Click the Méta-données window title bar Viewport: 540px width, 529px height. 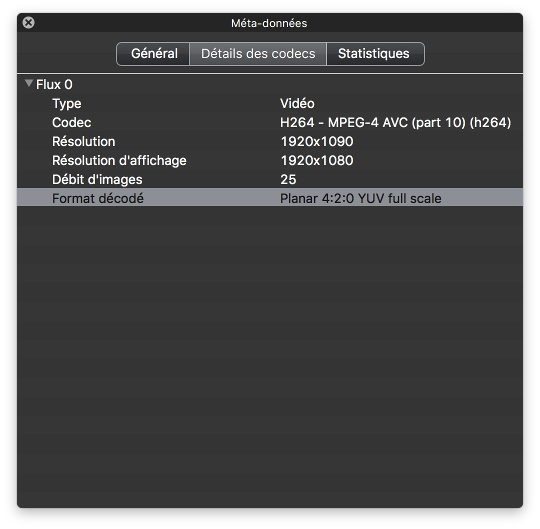(269, 23)
